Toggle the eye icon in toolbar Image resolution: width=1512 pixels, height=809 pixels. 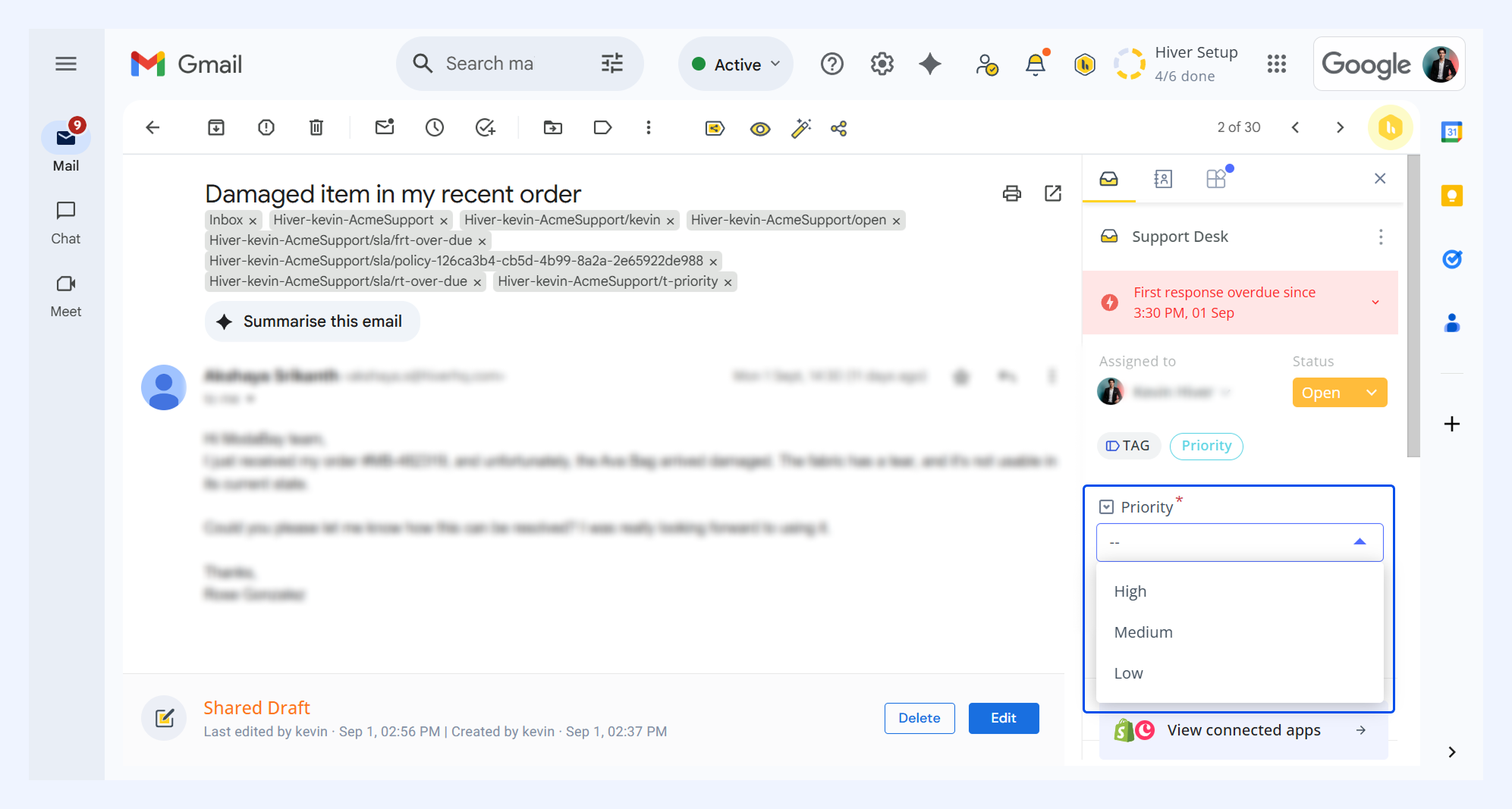point(760,129)
